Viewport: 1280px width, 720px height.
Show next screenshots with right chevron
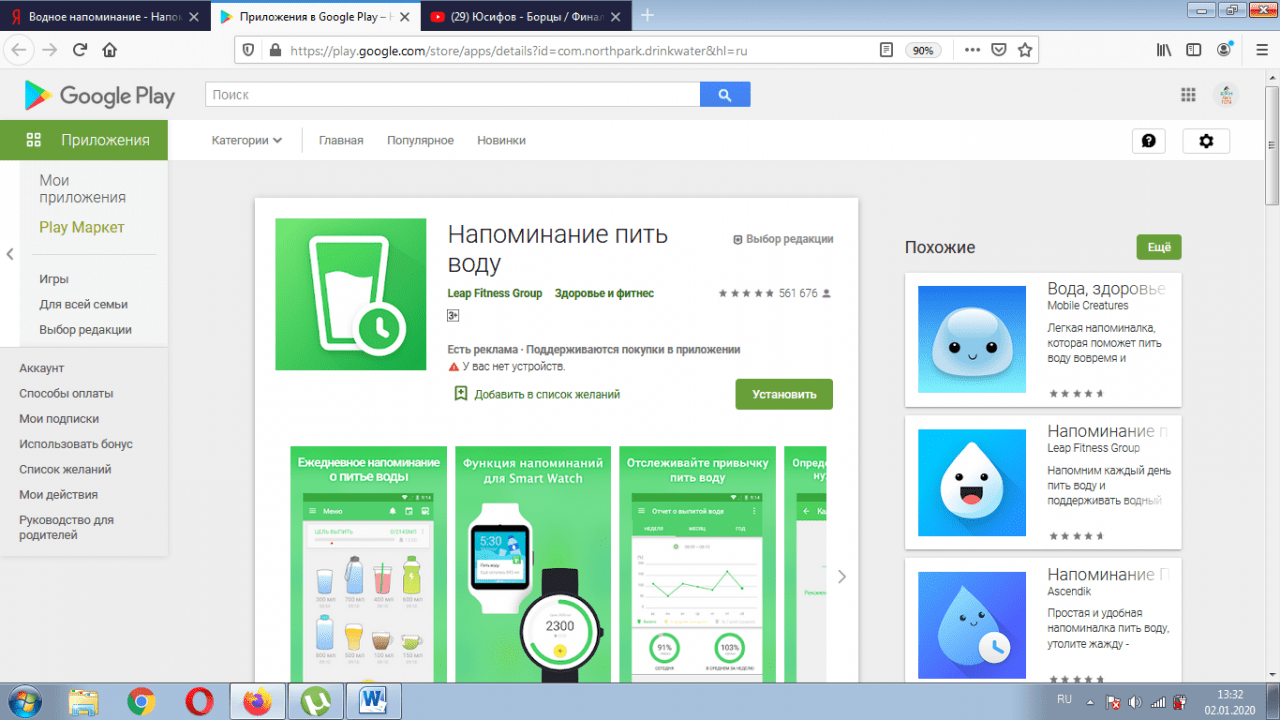[x=842, y=576]
